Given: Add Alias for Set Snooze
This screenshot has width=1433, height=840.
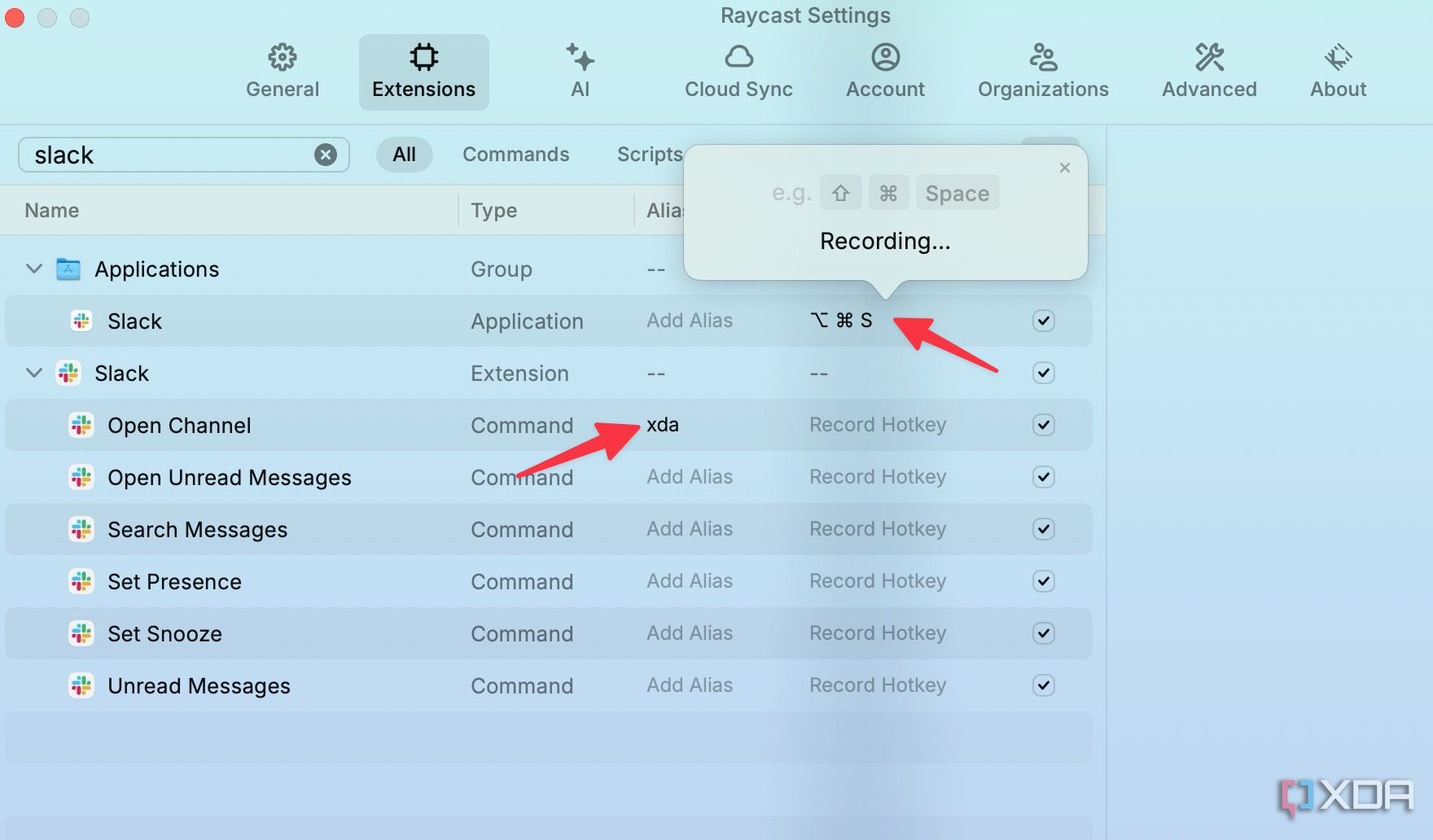Looking at the screenshot, I should (x=690, y=633).
